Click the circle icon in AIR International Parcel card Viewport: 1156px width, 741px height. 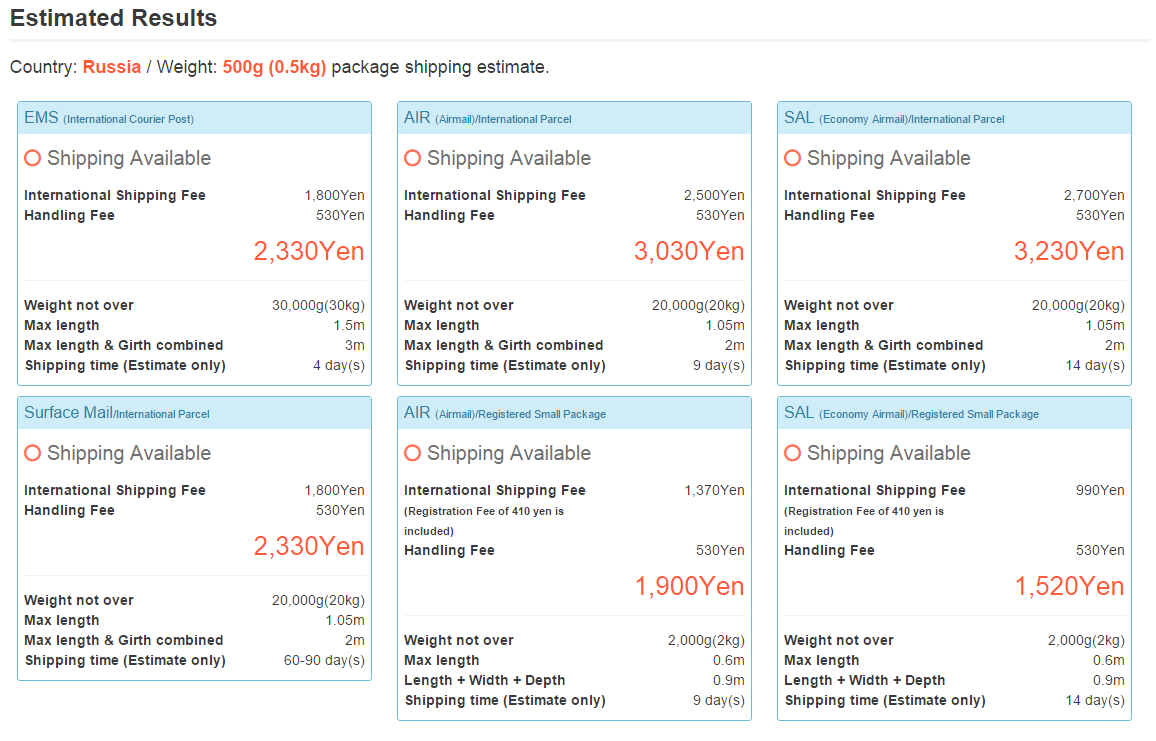tap(412, 158)
